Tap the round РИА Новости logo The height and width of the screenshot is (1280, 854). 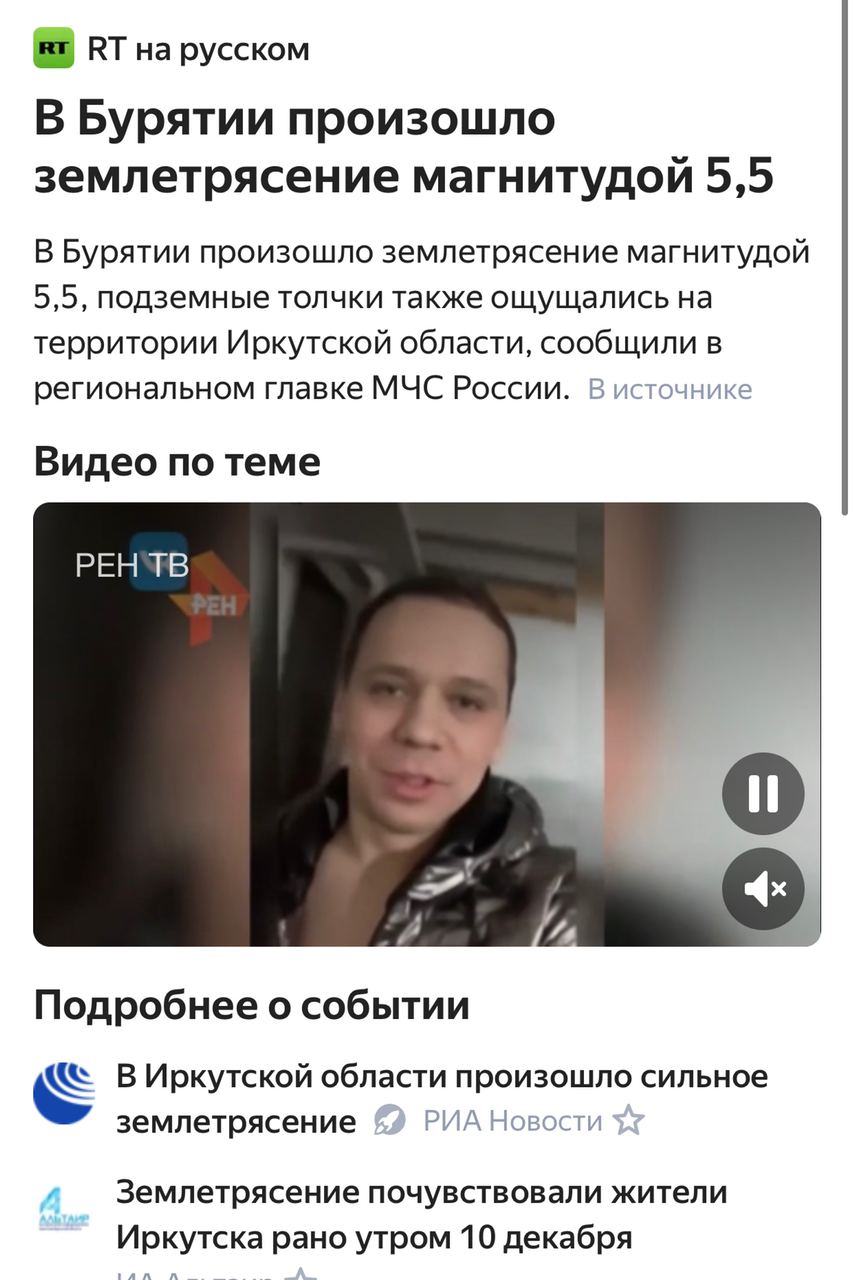coord(64,1094)
